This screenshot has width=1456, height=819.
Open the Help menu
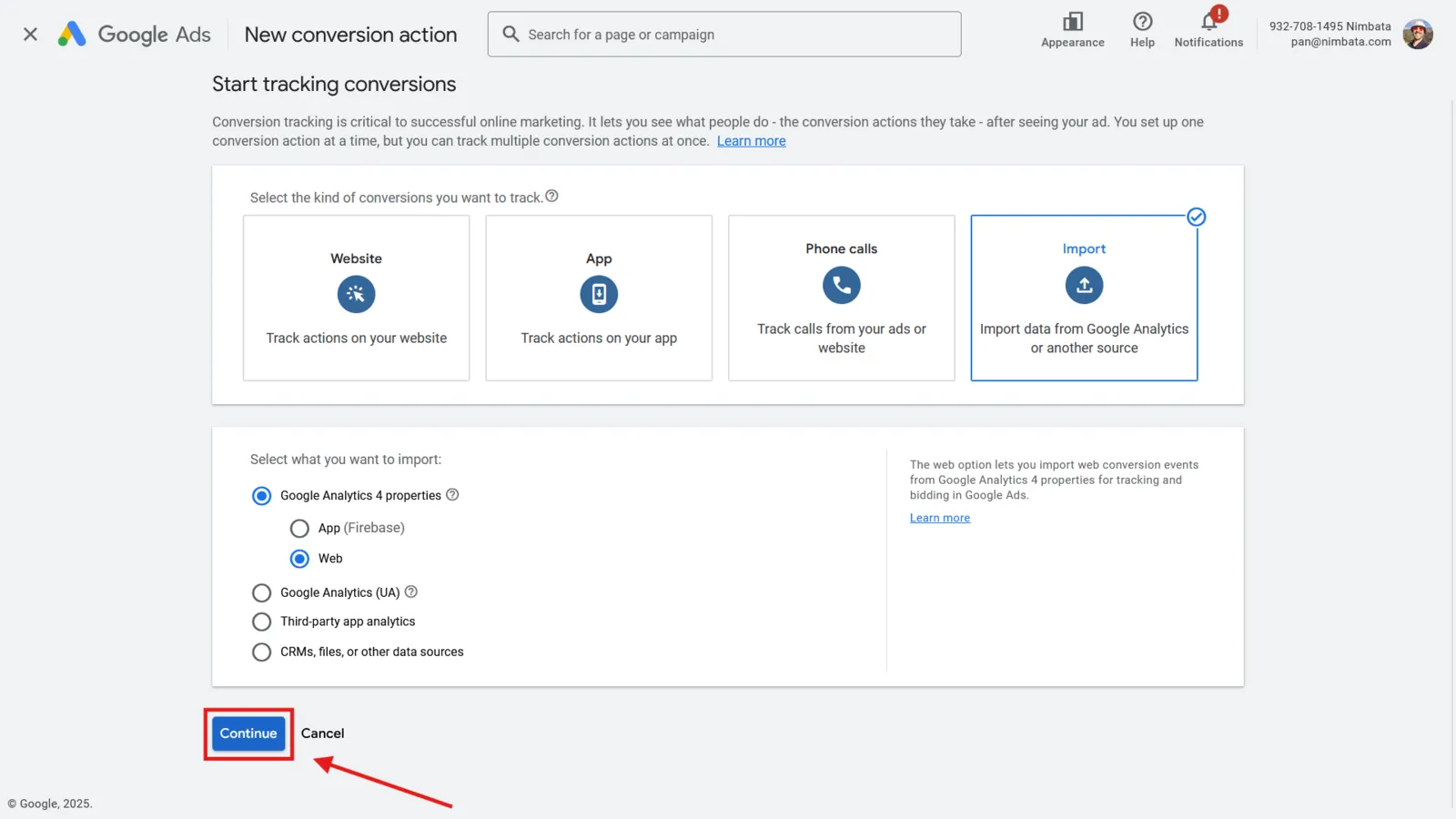pos(1142,30)
